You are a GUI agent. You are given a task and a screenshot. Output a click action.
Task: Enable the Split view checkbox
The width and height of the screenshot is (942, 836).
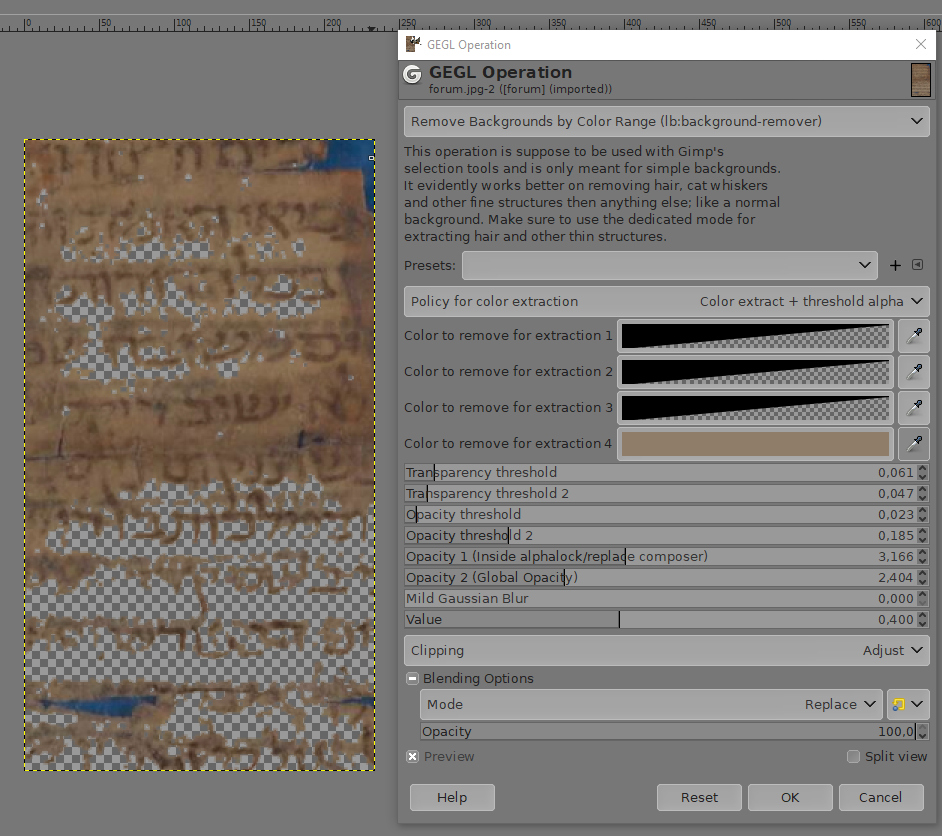pos(853,757)
